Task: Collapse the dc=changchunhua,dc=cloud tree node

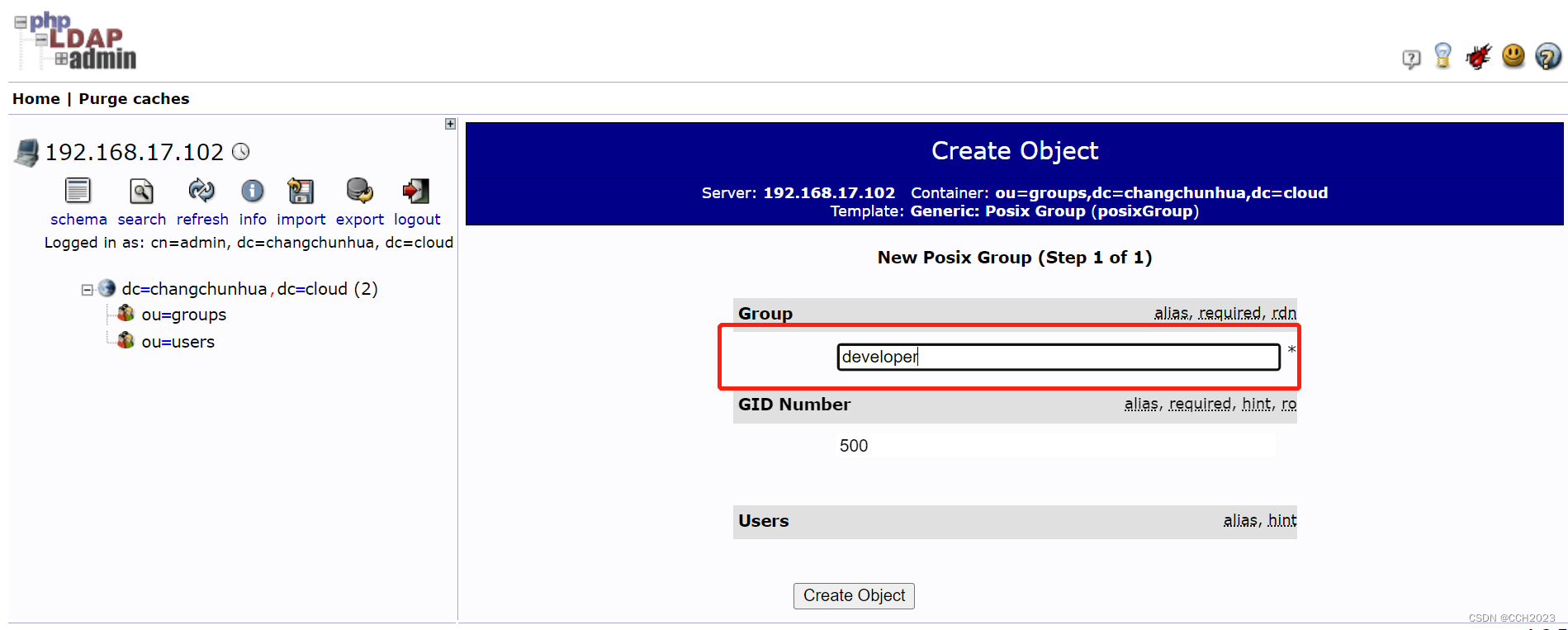Action: (87, 290)
